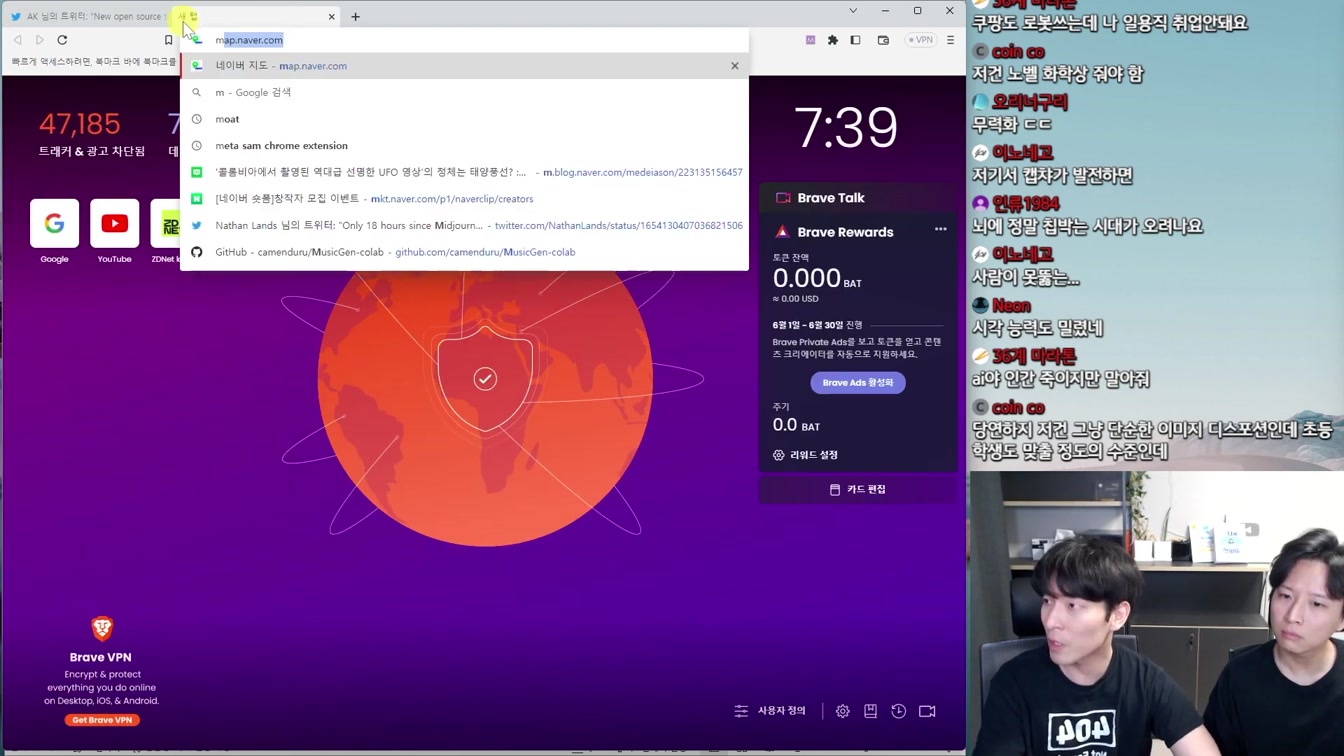
Task: Click the Brave Rewards triangle logo
Action: coord(782,232)
